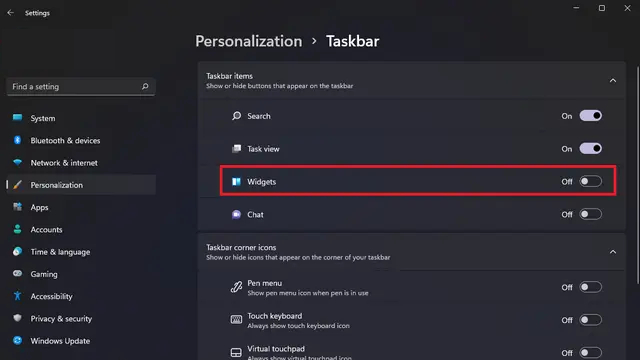
Task: Click the Bluetooth & devices icon
Action: pyautogui.click(x=17, y=140)
